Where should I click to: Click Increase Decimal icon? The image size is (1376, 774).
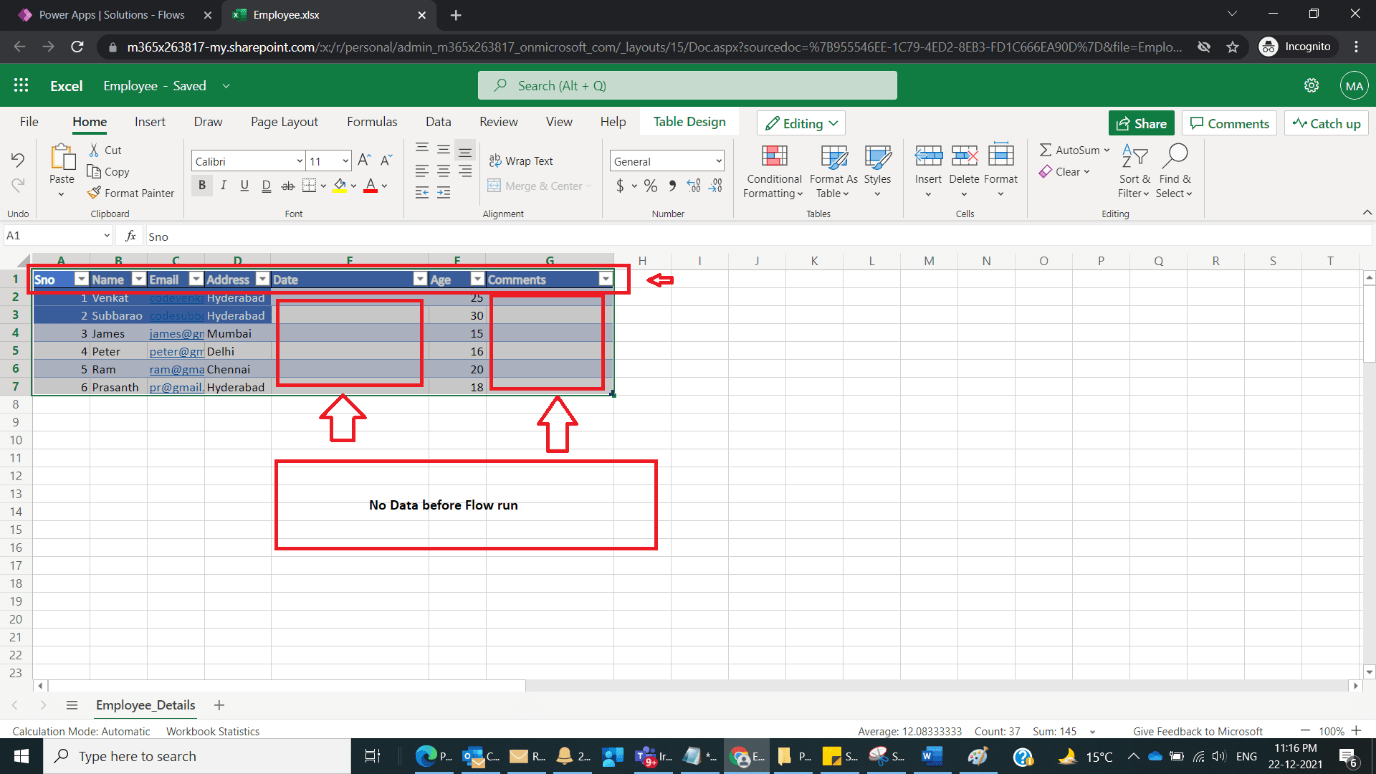(x=693, y=186)
